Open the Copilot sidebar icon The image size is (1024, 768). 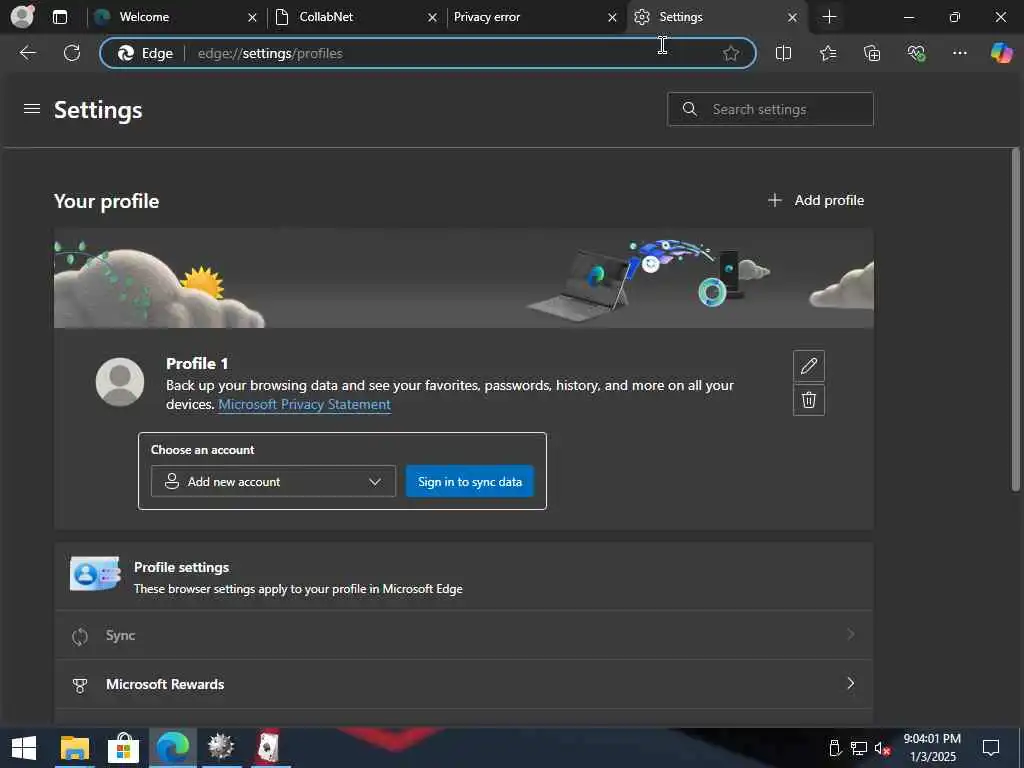point(1001,53)
